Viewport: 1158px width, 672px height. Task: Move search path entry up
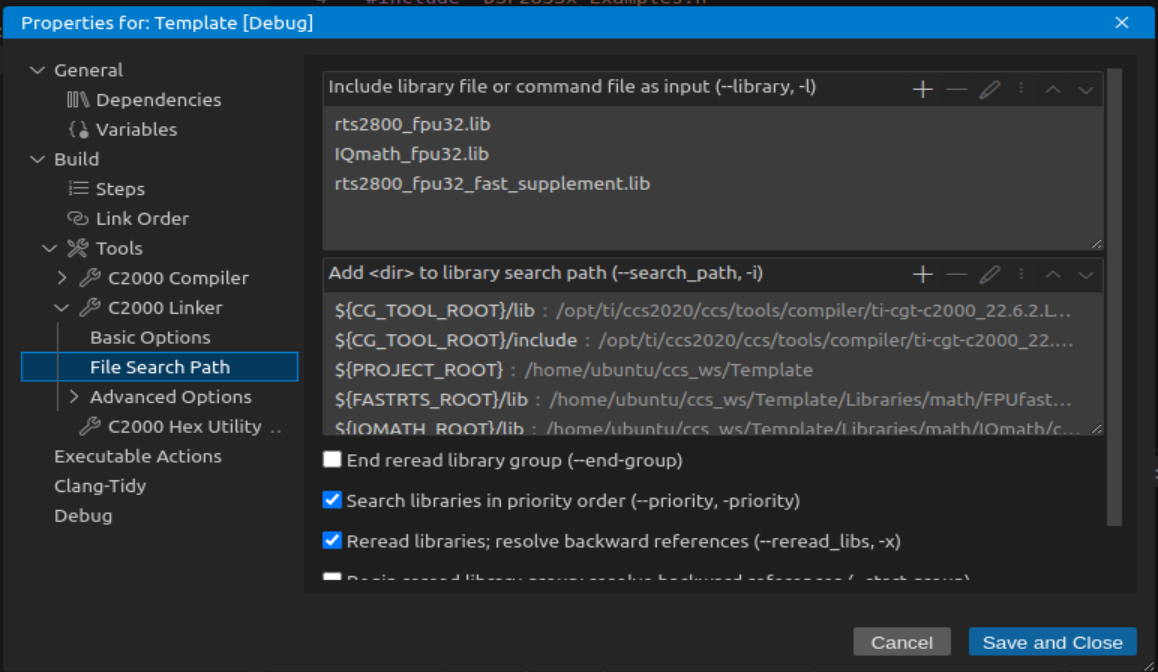[1053, 275]
